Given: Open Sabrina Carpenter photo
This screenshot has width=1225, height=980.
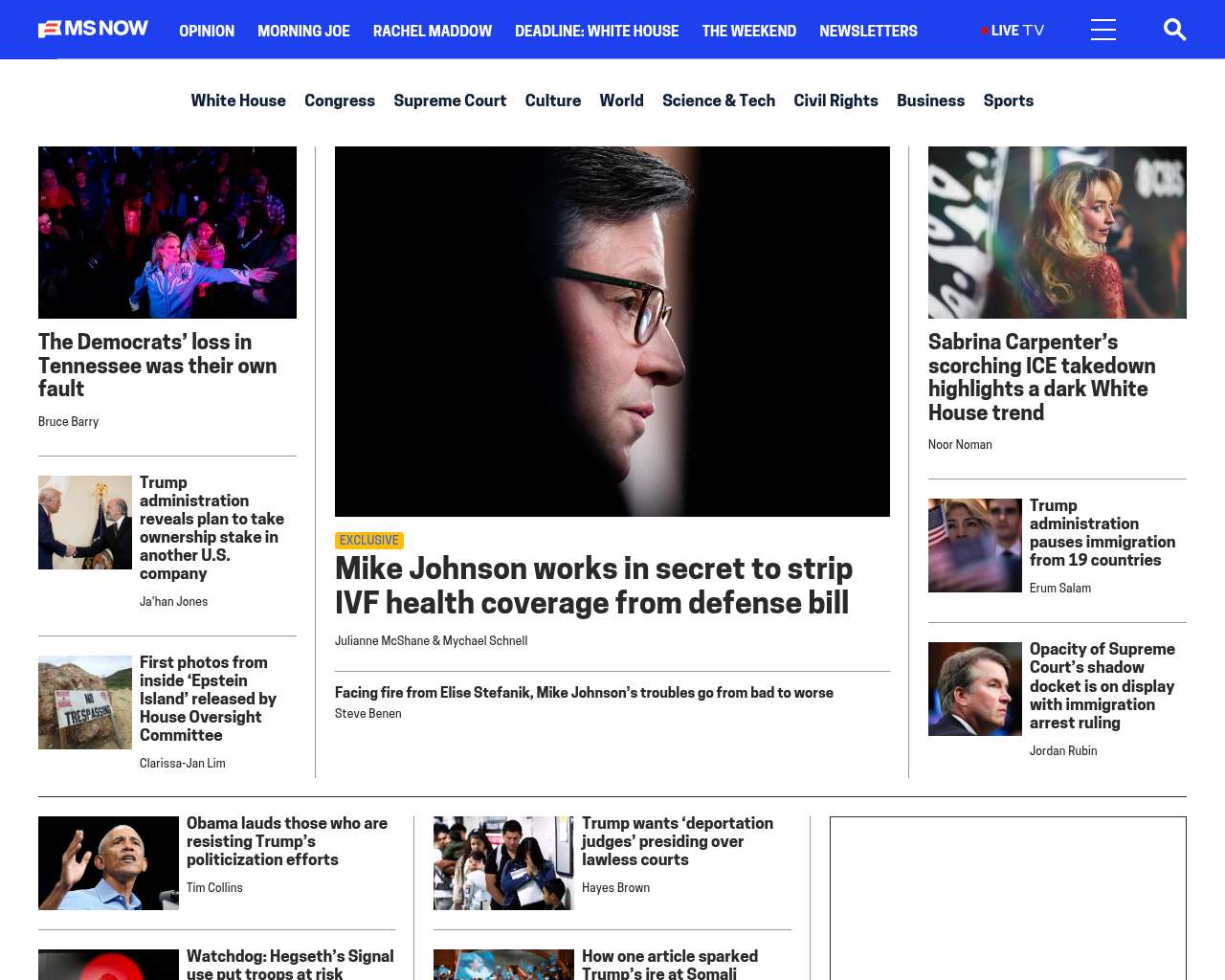Looking at the screenshot, I should (1058, 233).
